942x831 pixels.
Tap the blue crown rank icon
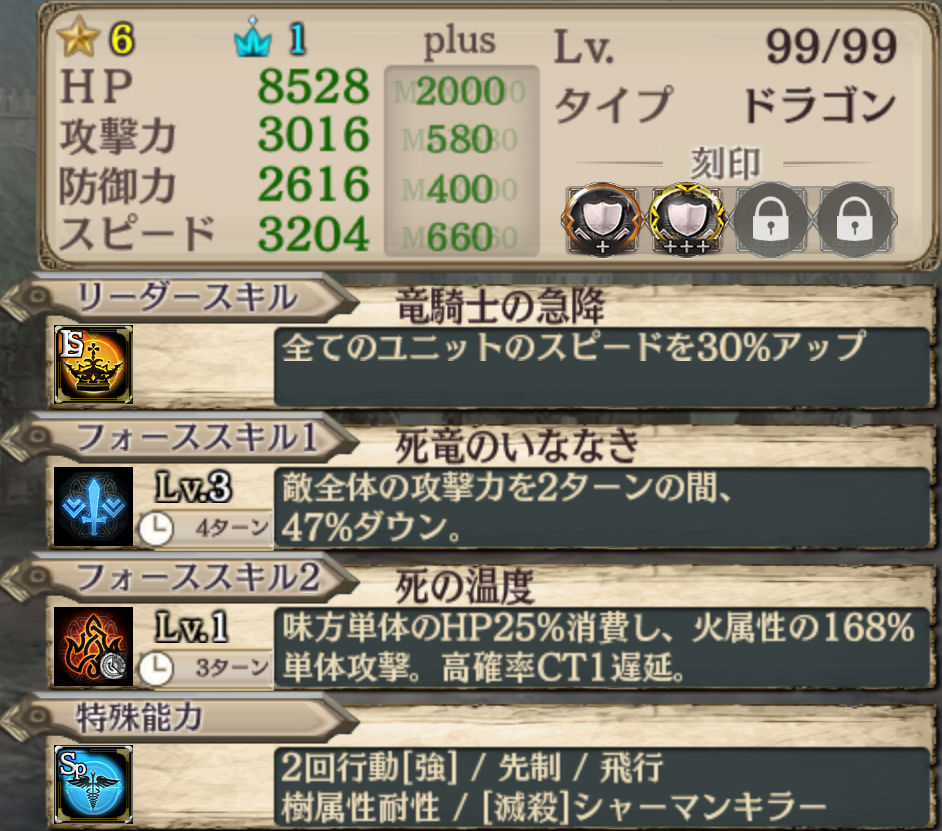tap(253, 37)
